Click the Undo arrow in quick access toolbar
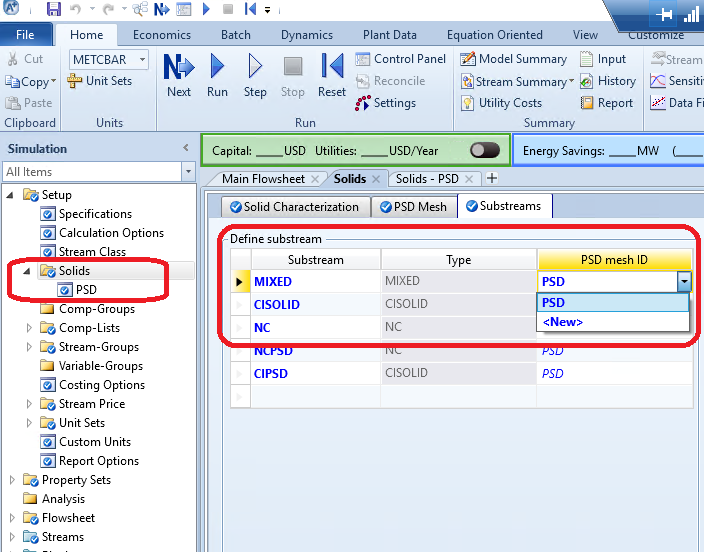Screen dimensions: 704x552 click(x=75, y=9)
